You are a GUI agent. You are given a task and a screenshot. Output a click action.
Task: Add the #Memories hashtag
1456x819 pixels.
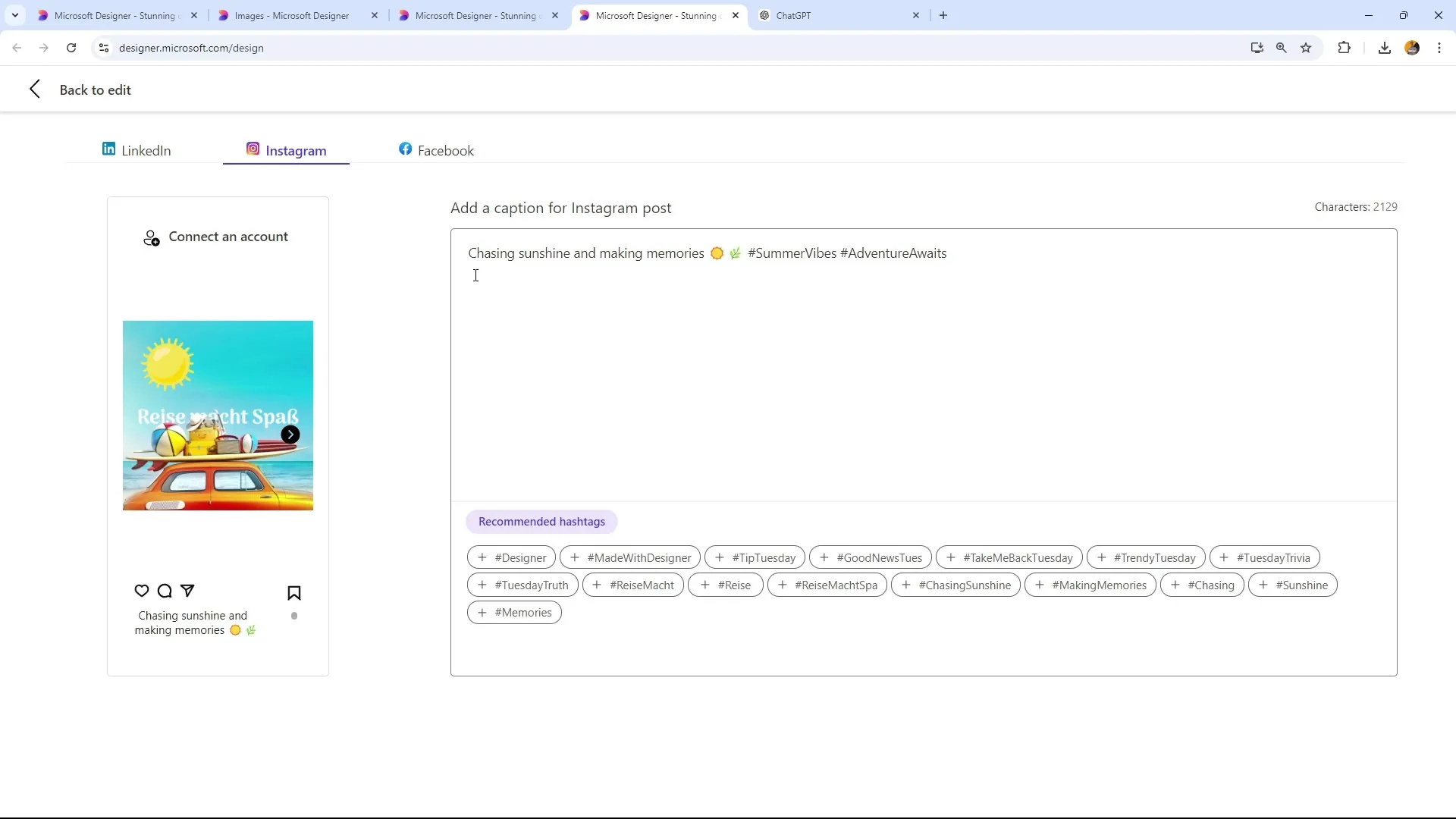click(514, 612)
